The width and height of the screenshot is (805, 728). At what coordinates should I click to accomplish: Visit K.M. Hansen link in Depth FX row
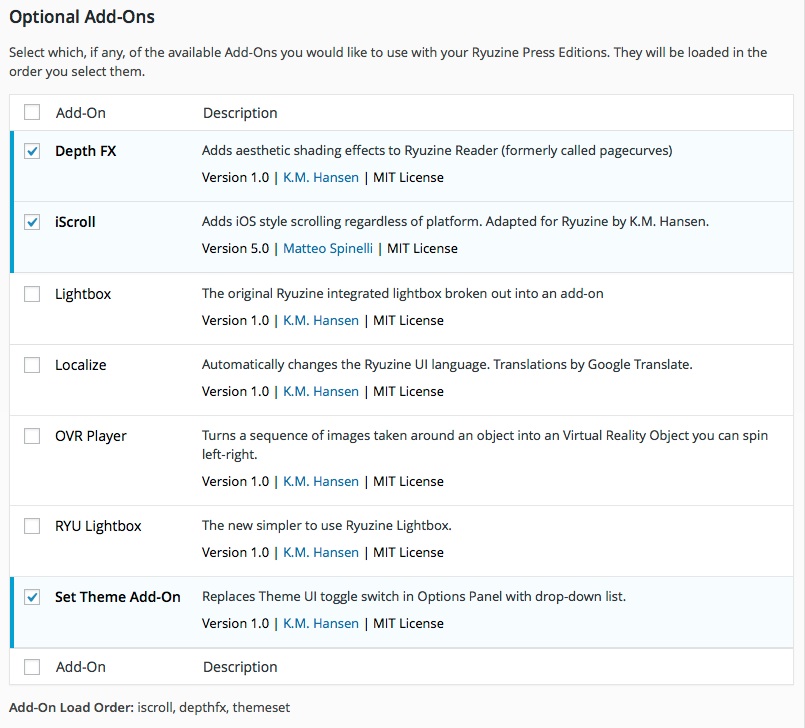pyautogui.click(x=320, y=177)
